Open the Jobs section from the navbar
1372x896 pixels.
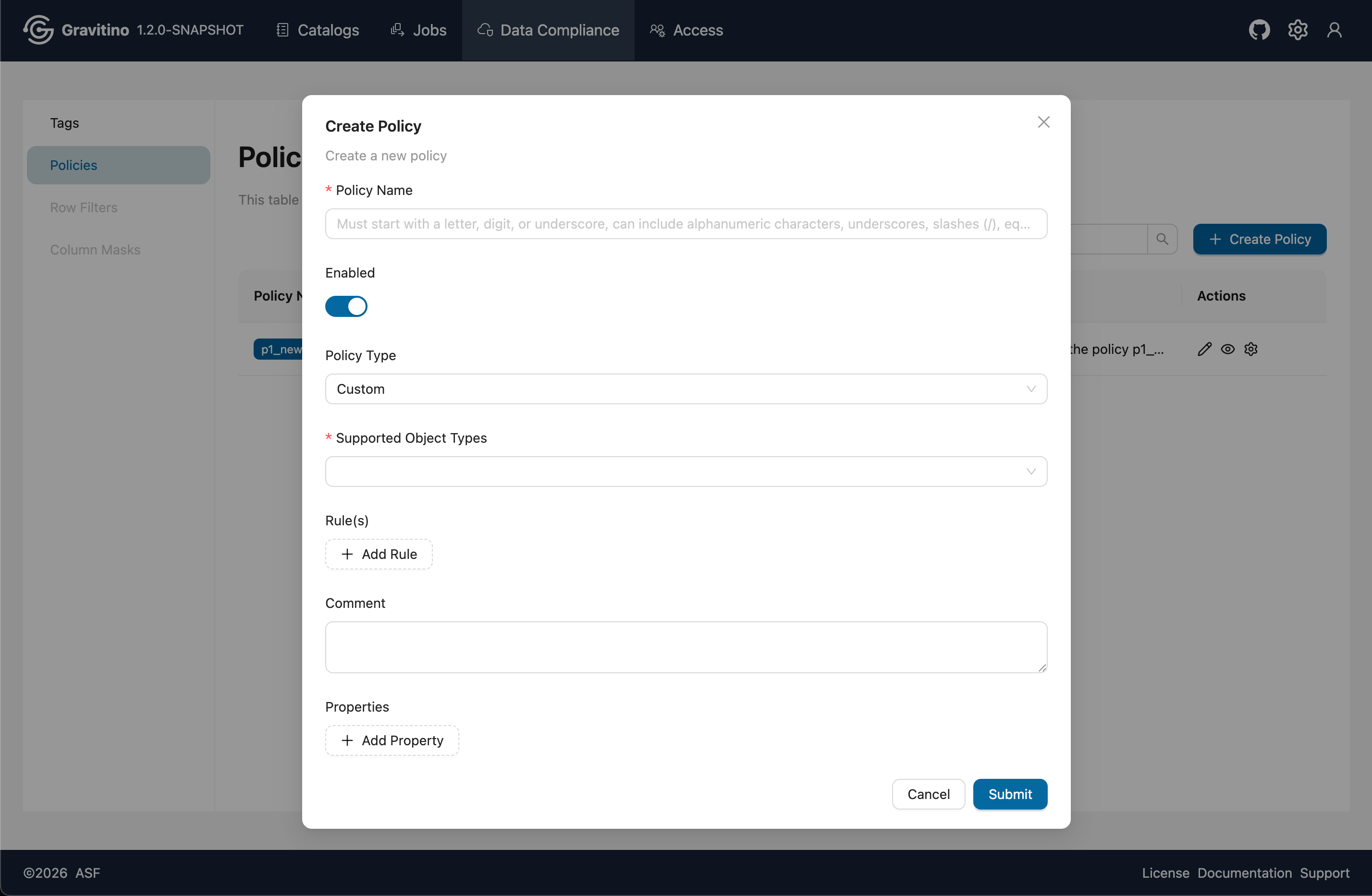[418, 30]
